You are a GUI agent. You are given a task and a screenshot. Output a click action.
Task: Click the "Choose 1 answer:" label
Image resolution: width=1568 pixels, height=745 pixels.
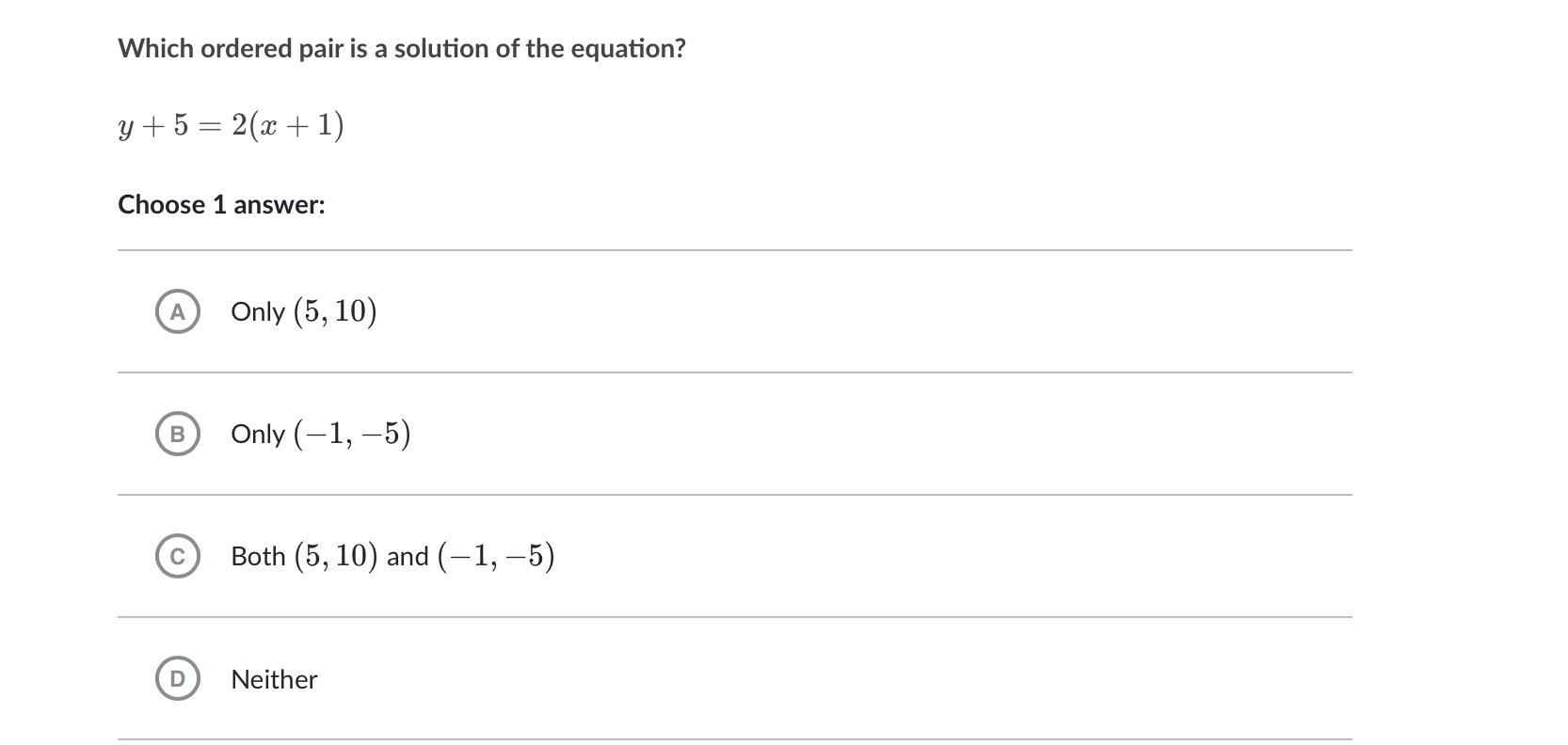(221, 205)
